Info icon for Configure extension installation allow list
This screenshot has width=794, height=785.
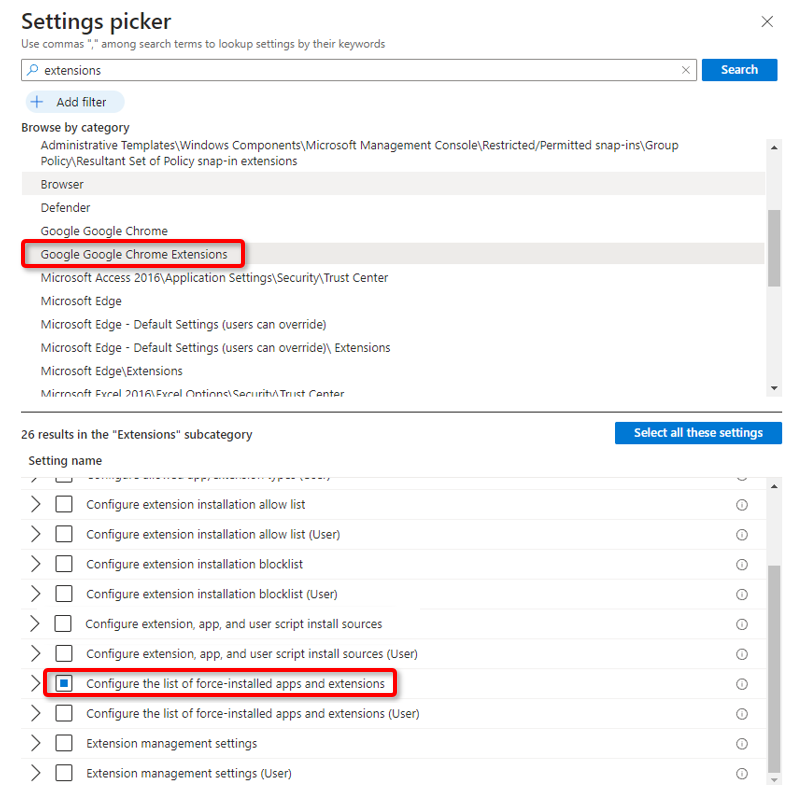pyautogui.click(x=742, y=505)
